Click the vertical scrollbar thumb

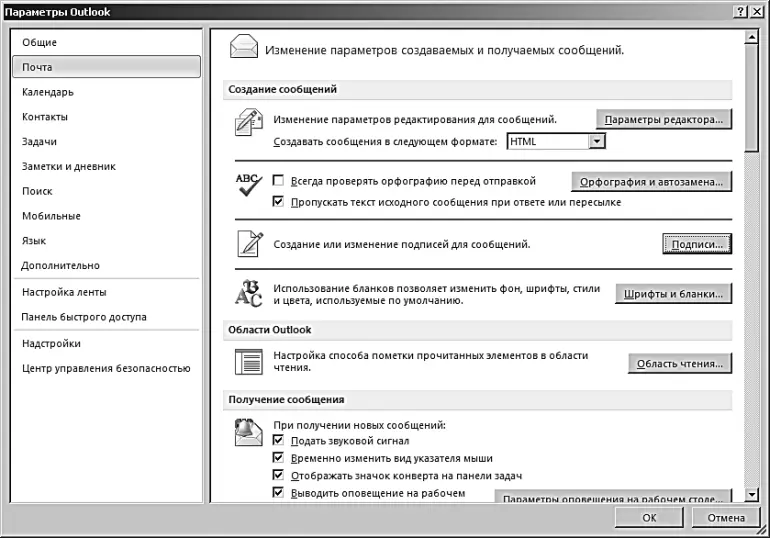tap(751, 97)
